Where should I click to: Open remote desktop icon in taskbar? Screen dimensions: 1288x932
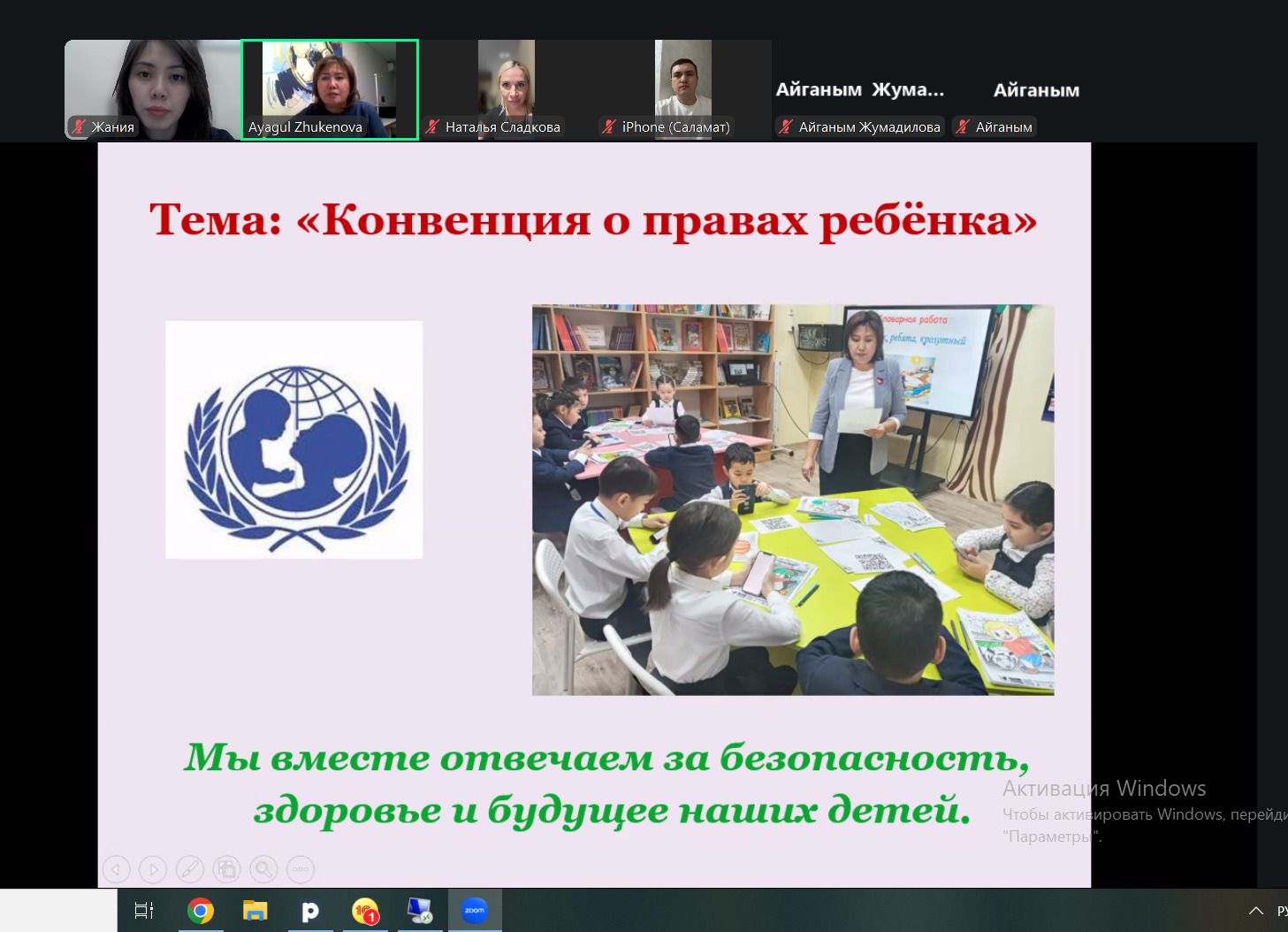click(x=420, y=911)
